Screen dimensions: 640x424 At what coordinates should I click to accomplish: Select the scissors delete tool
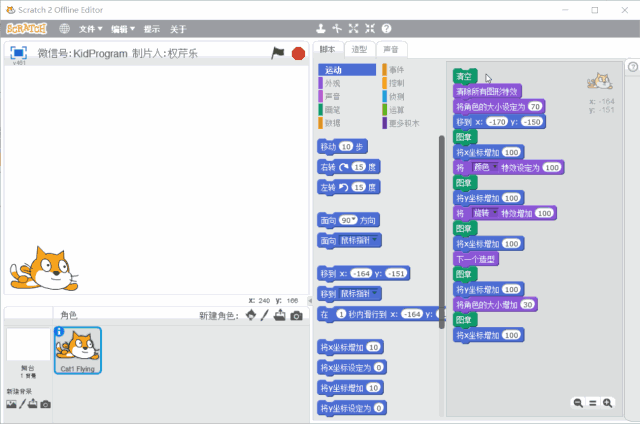[336, 29]
